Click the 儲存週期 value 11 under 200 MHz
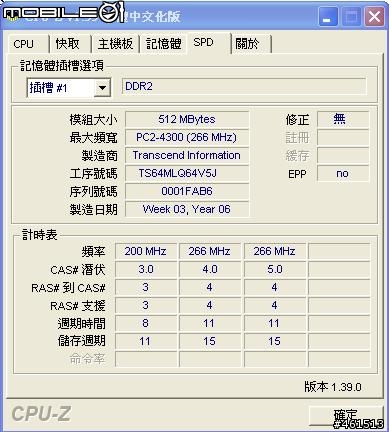 [x=146, y=341]
